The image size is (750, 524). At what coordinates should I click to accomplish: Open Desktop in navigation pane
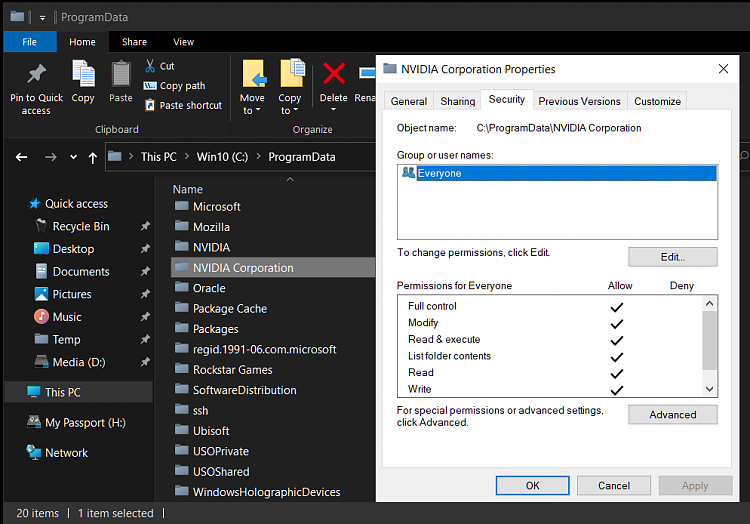(x=73, y=249)
